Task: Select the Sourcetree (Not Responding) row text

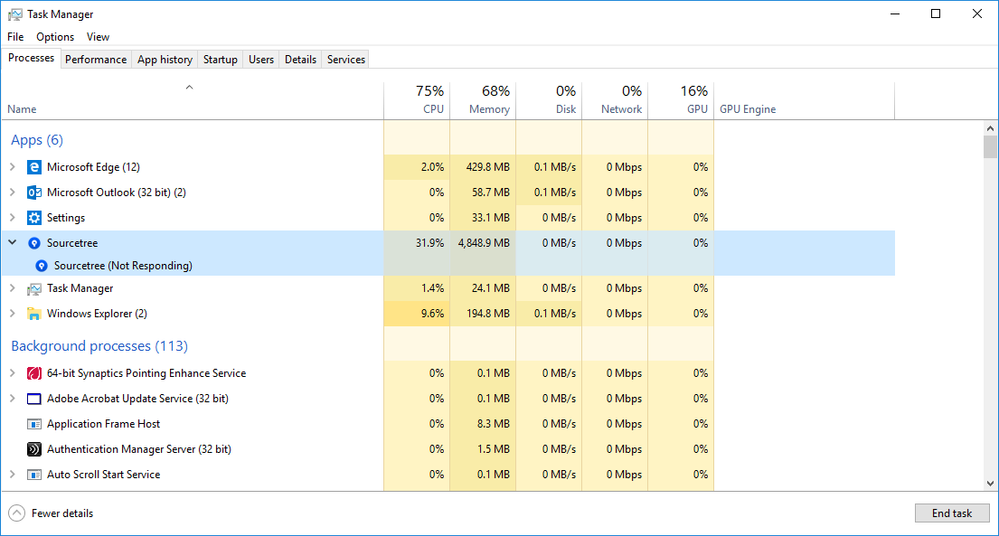Action: point(123,266)
